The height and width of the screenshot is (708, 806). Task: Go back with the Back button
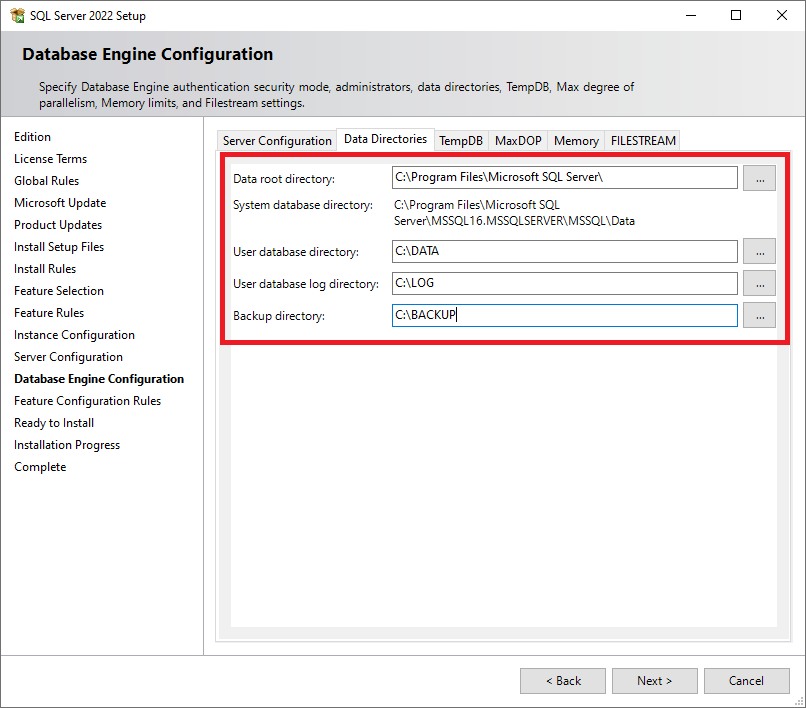(563, 681)
